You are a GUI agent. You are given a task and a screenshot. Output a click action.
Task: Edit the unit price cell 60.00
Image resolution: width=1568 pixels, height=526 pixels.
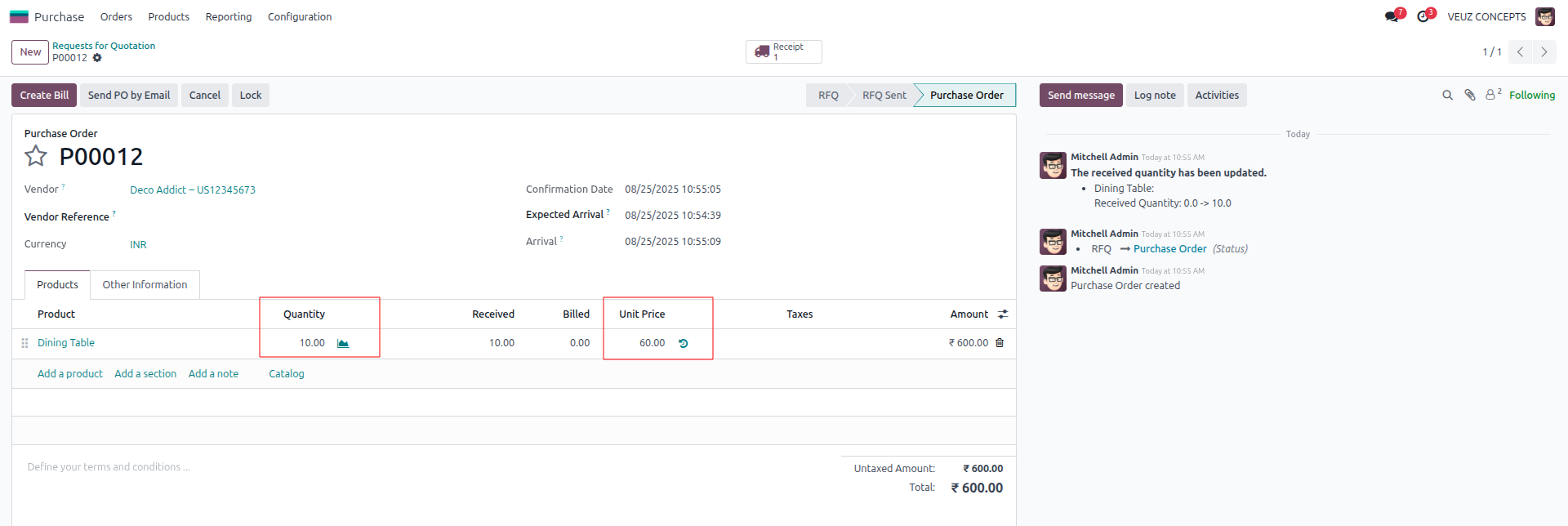tap(652, 343)
